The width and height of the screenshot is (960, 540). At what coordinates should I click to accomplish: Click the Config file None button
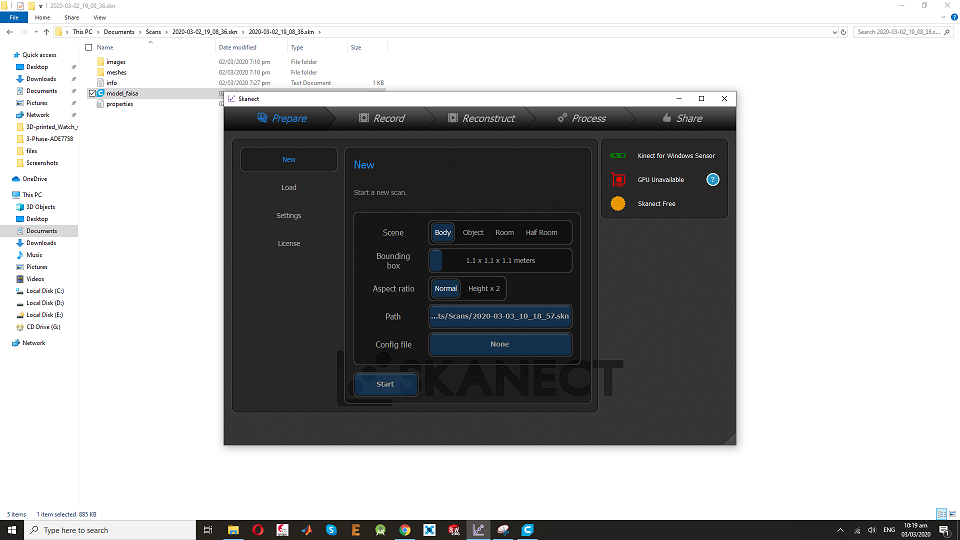coord(500,344)
